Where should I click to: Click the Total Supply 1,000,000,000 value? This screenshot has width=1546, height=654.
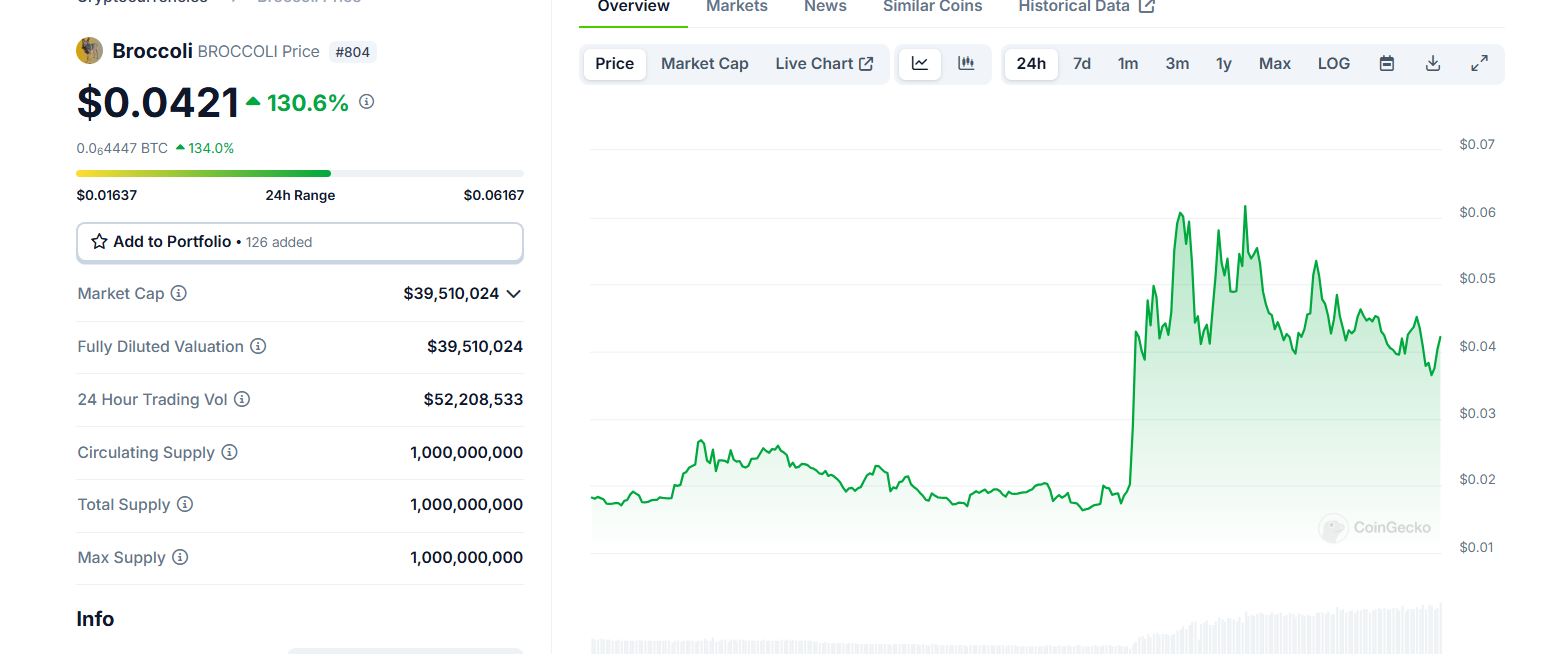pos(466,504)
